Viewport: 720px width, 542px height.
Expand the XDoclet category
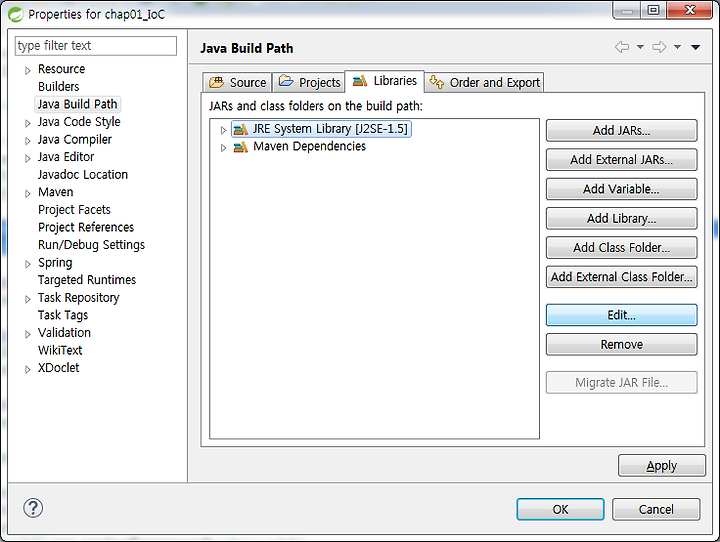pyautogui.click(x=28, y=369)
